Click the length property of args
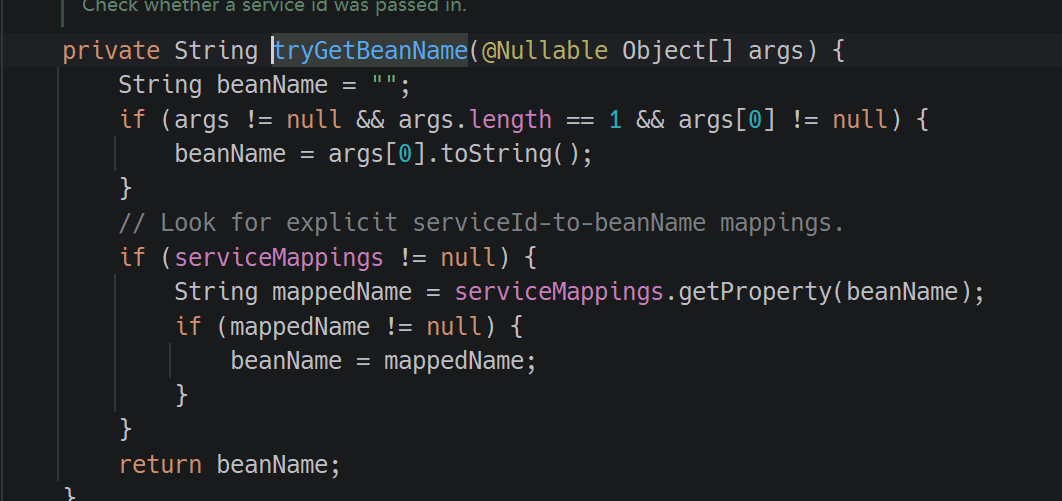The width and height of the screenshot is (1062, 501). 510,120
